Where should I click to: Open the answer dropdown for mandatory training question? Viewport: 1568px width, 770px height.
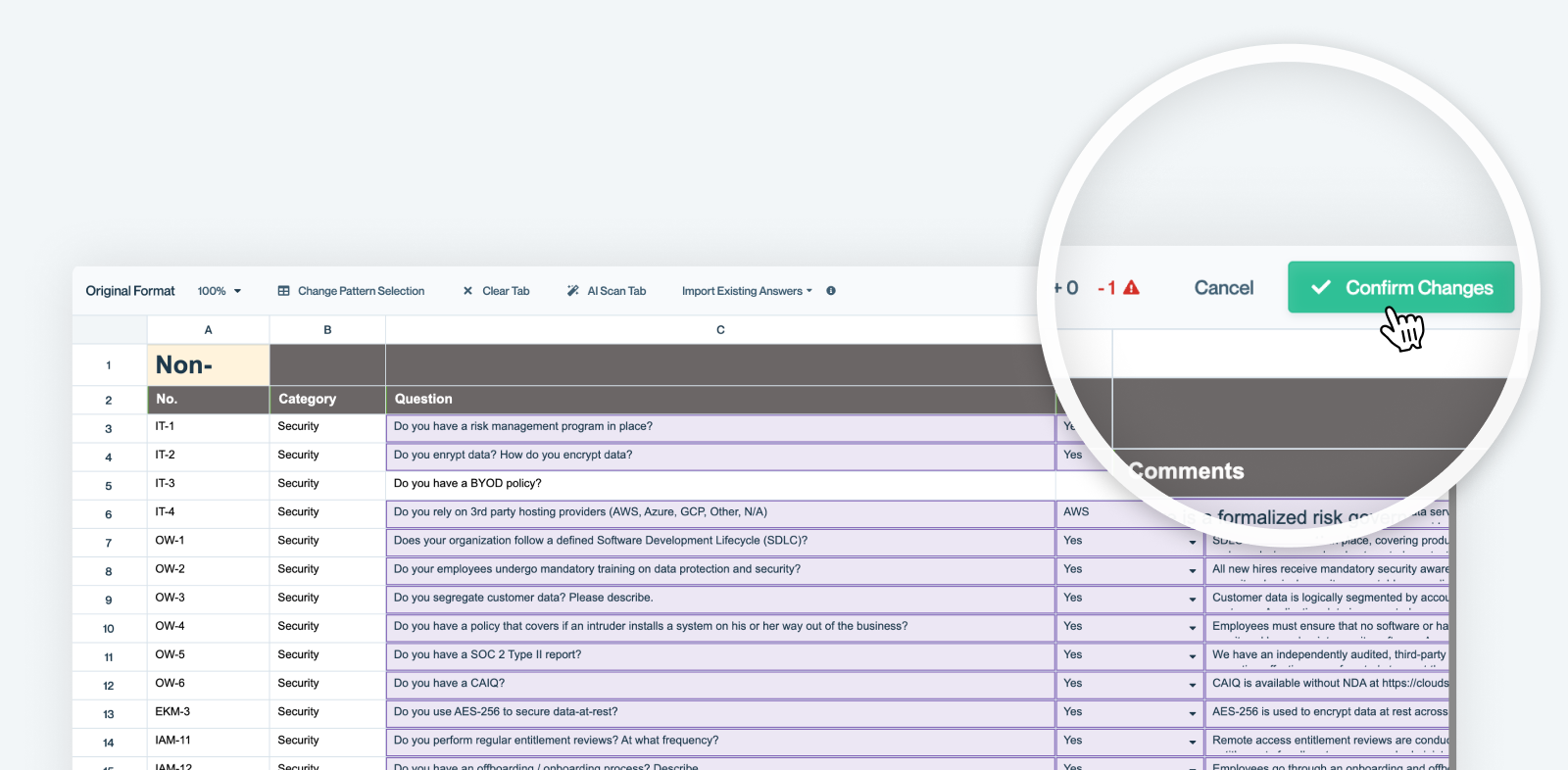pos(1192,570)
